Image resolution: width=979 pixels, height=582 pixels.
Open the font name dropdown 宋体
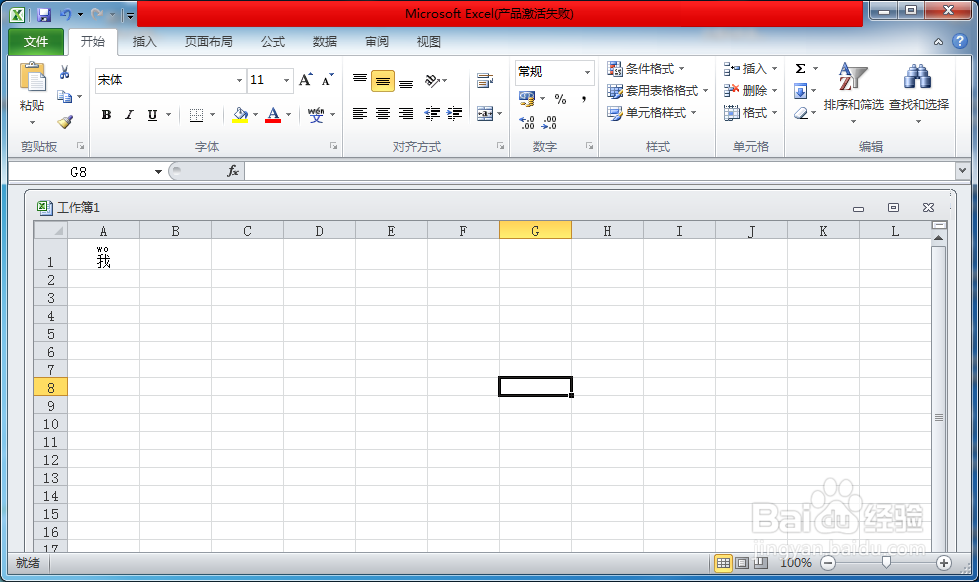(239, 81)
